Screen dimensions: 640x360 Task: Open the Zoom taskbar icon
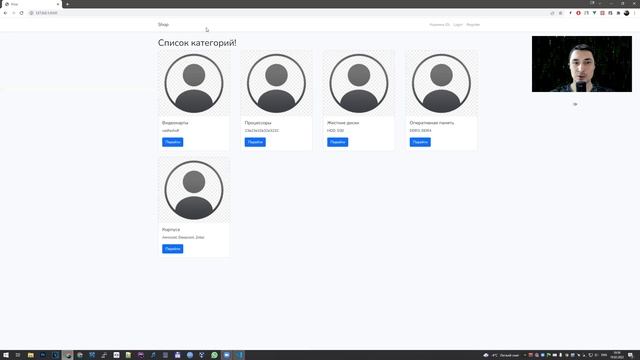227,355
